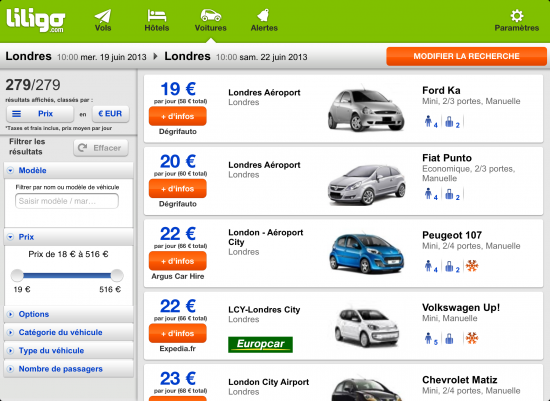Click Argus Car Hire provider name
Screen dimensions: 550x401
177,276
